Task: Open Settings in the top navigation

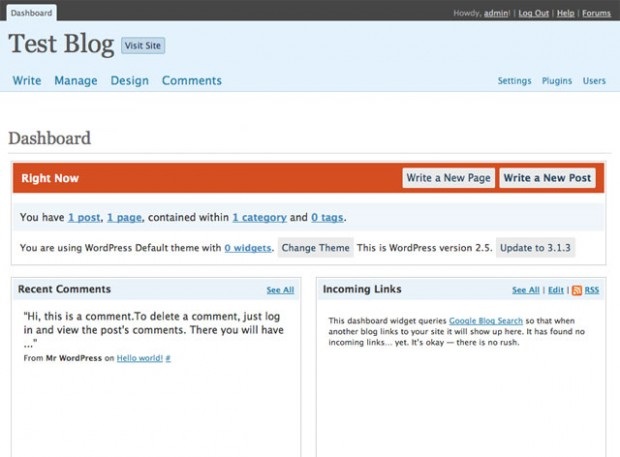Action: click(x=514, y=81)
